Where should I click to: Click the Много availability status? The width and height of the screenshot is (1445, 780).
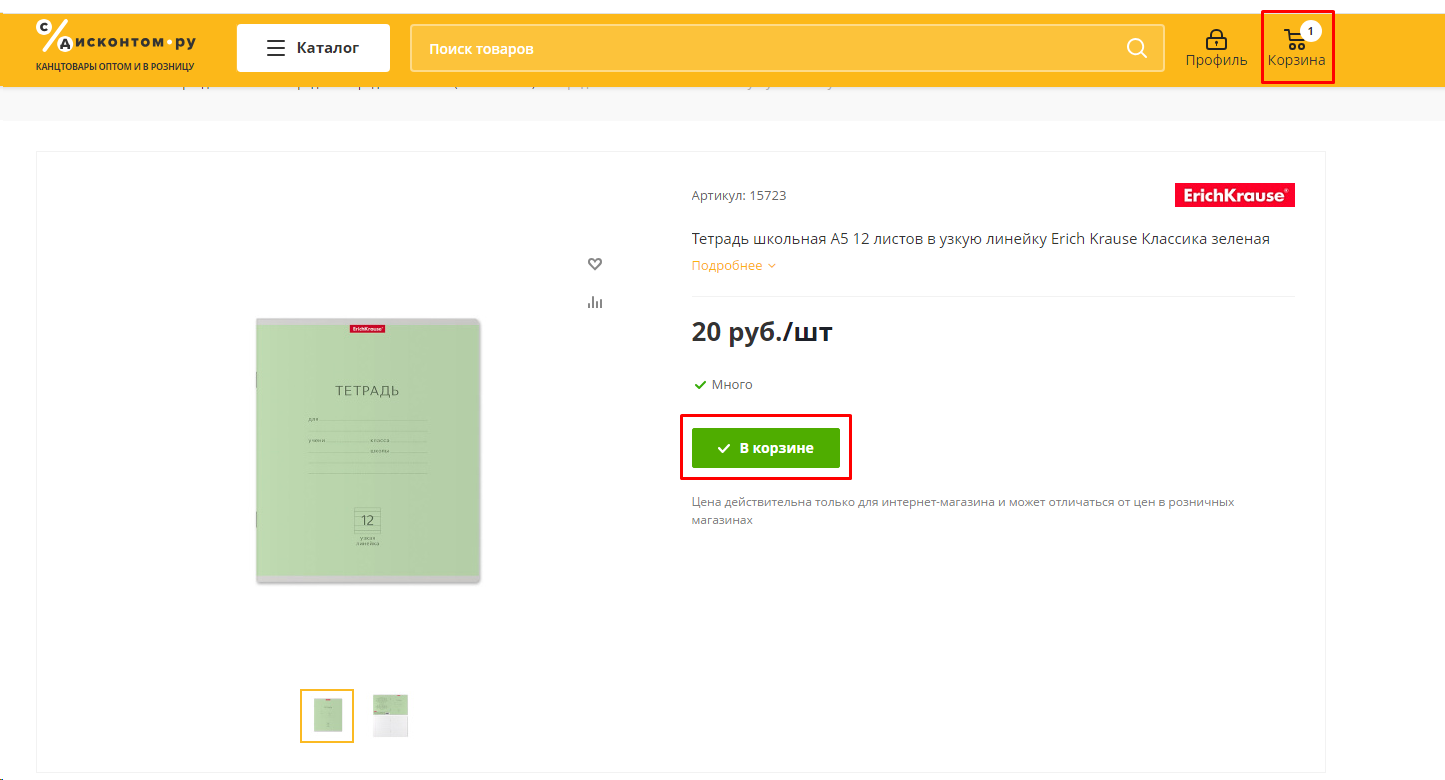[731, 385]
